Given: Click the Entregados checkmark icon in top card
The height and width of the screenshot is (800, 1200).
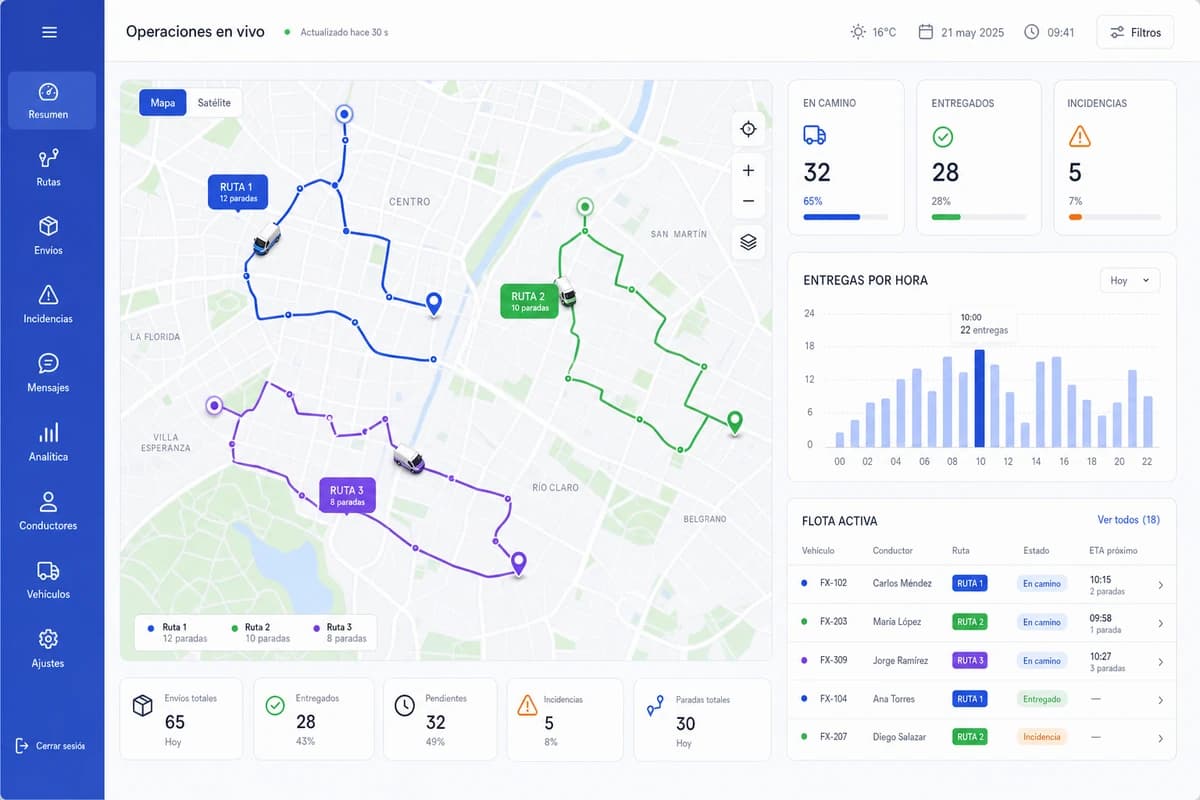Looking at the screenshot, I should 943,136.
